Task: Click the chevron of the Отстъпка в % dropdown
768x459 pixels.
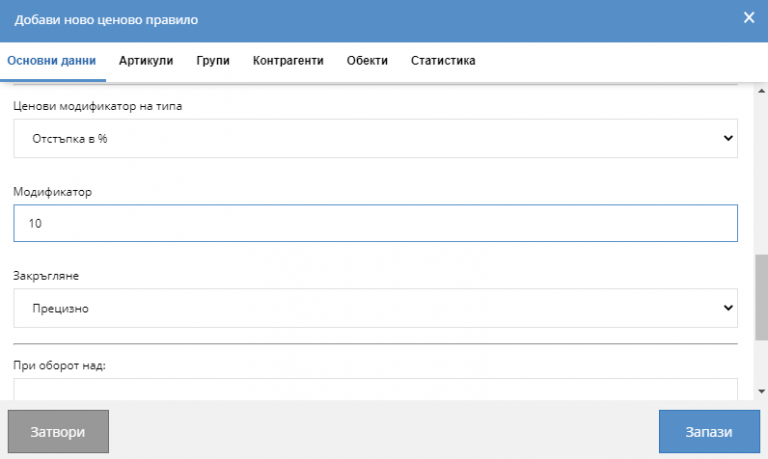Action: [727, 139]
